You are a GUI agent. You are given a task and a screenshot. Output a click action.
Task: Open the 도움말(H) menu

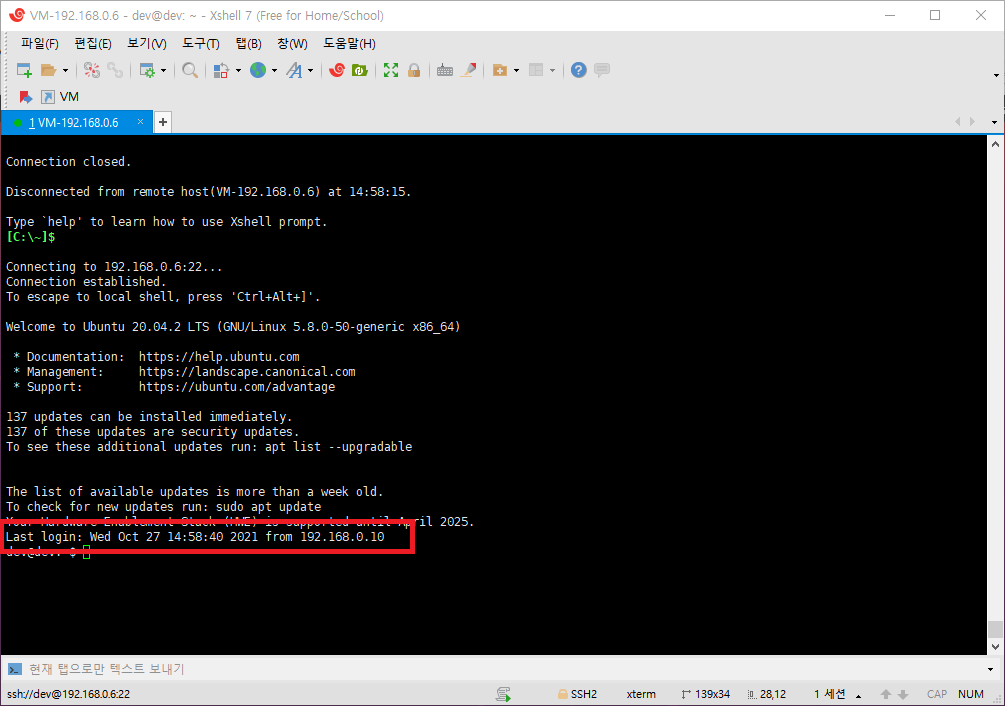click(x=349, y=44)
